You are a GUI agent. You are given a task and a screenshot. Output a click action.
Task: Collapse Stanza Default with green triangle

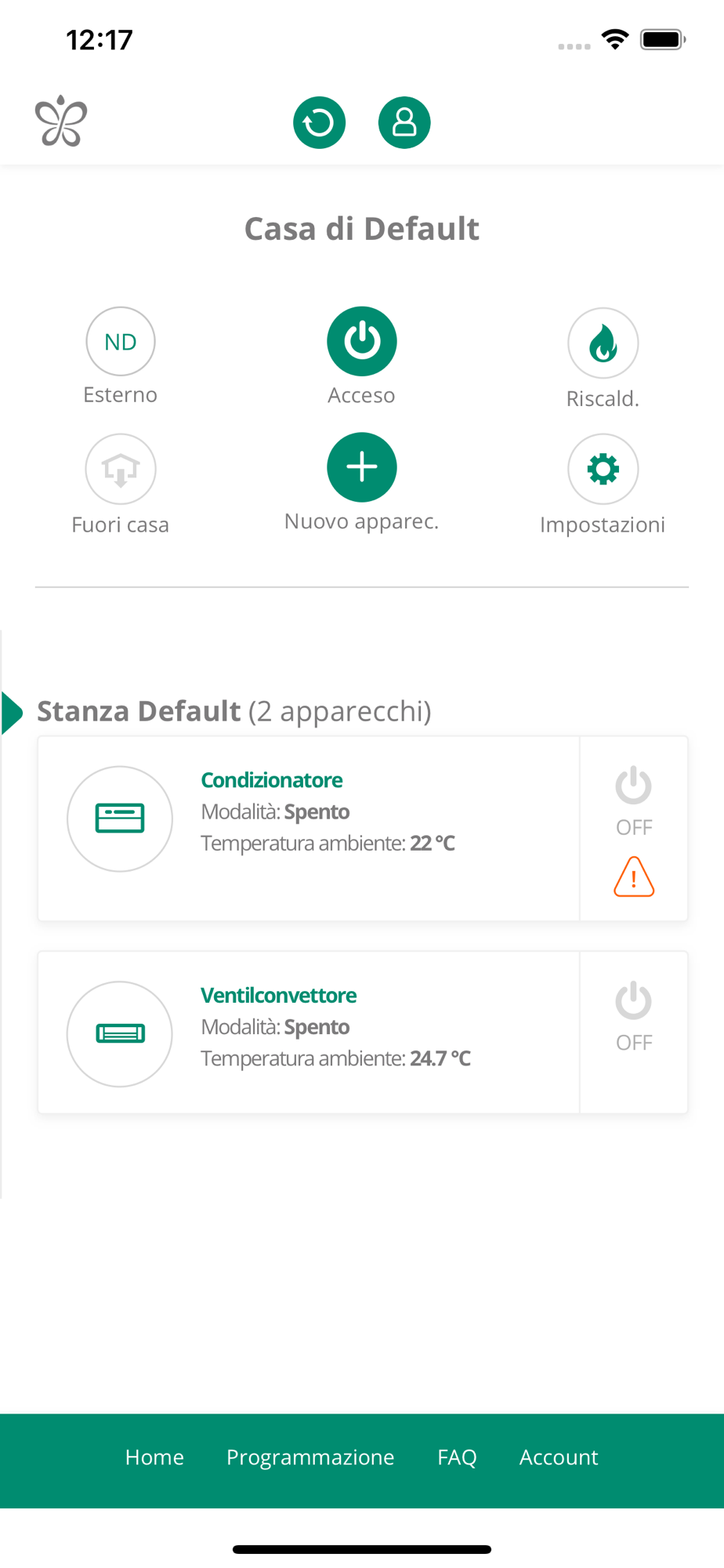(13, 713)
